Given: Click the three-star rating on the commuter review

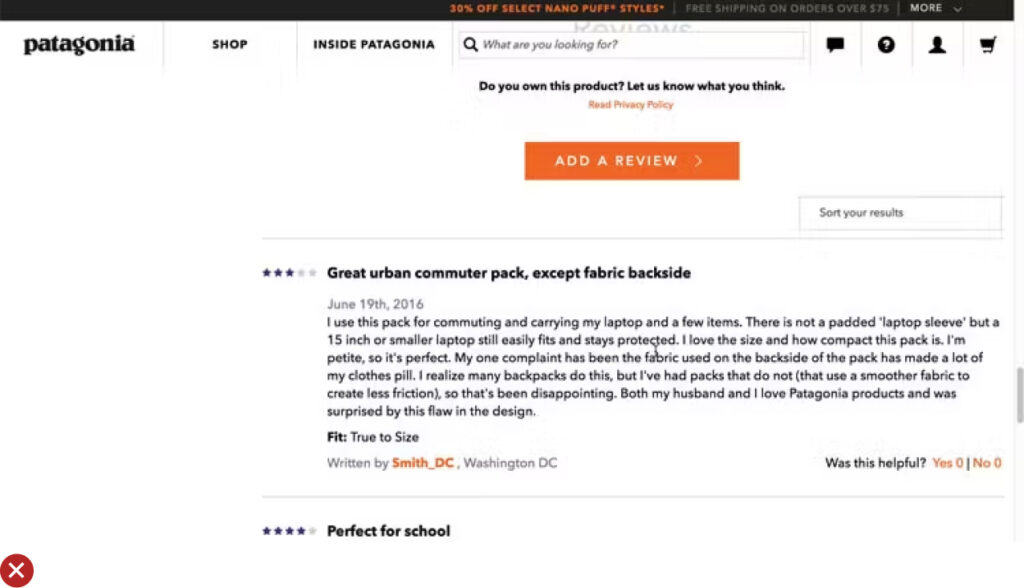Looking at the screenshot, I should point(289,273).
